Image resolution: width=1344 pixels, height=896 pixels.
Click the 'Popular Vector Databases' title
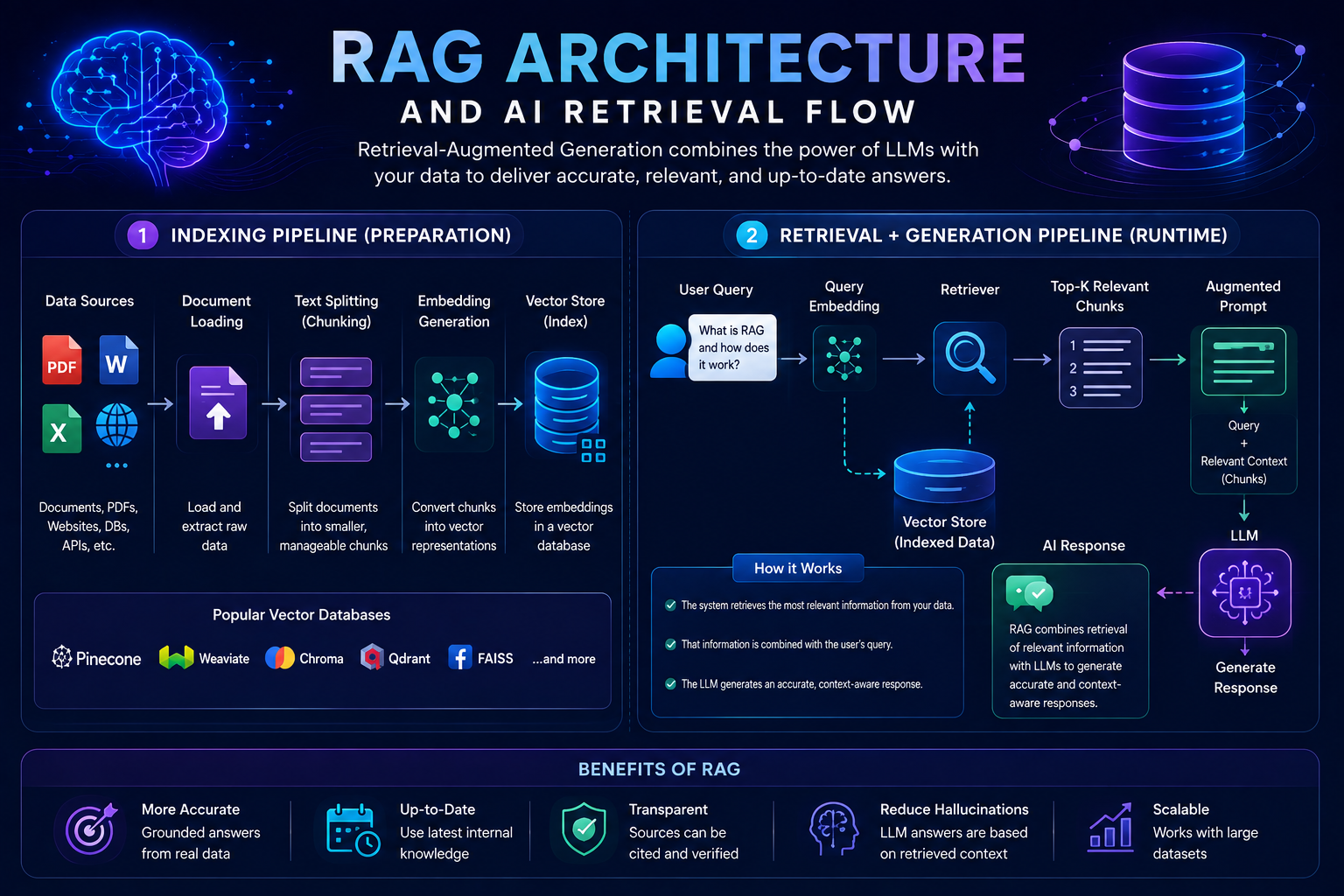[301, 615]
